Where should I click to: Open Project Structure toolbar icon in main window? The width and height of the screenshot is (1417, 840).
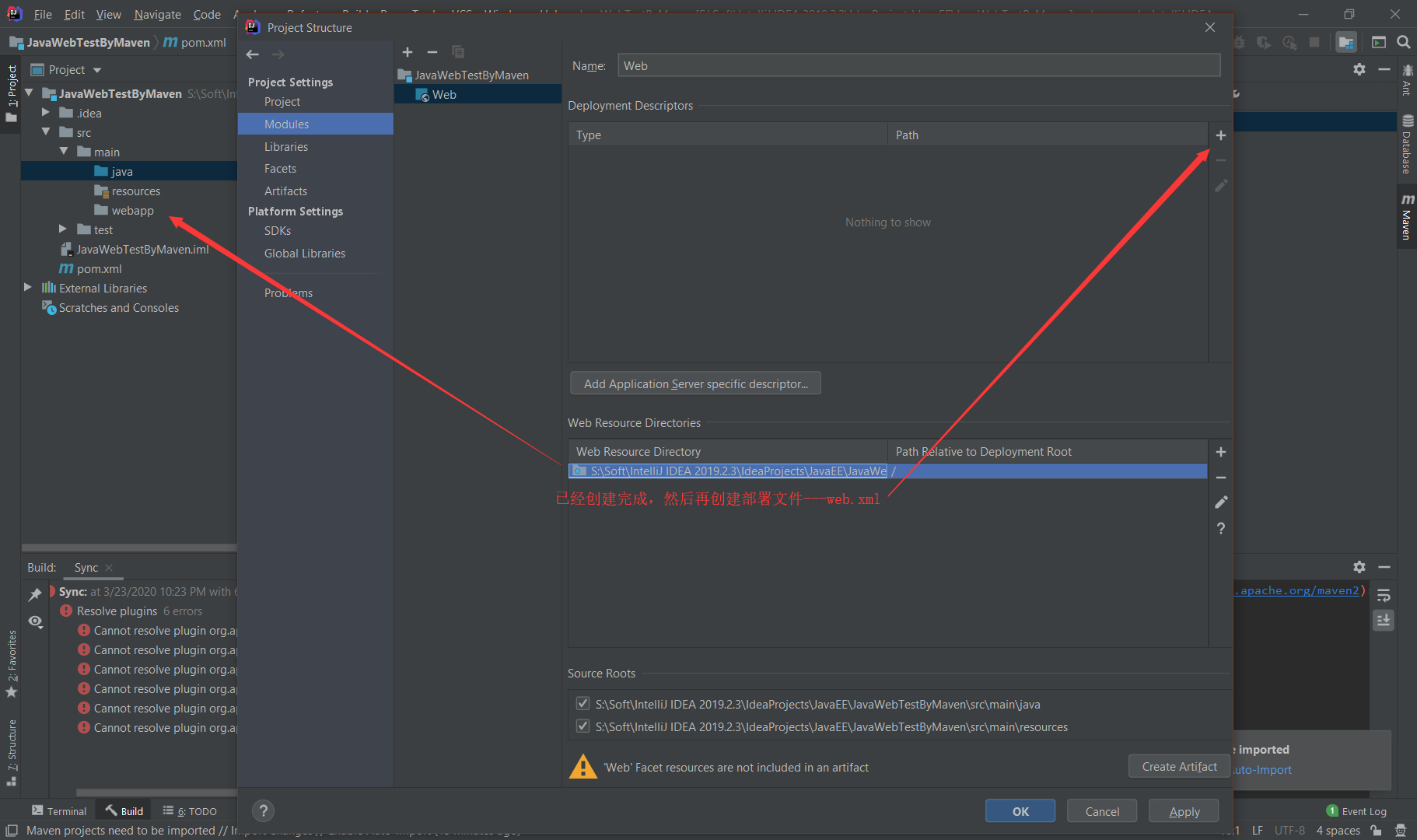pyautogui.click(x=1346, y=42)
